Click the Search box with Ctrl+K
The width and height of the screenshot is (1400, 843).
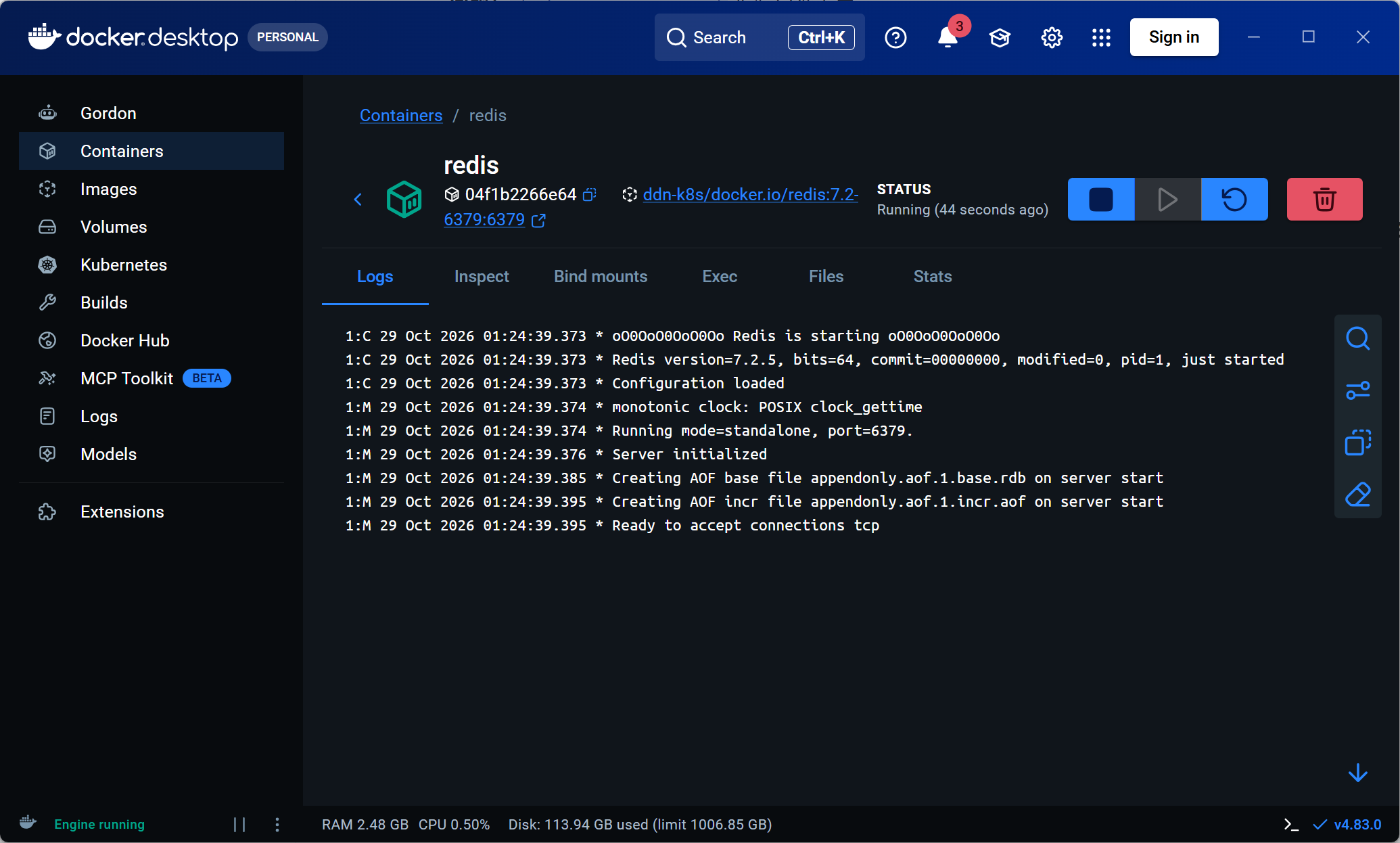coord(760,37)
